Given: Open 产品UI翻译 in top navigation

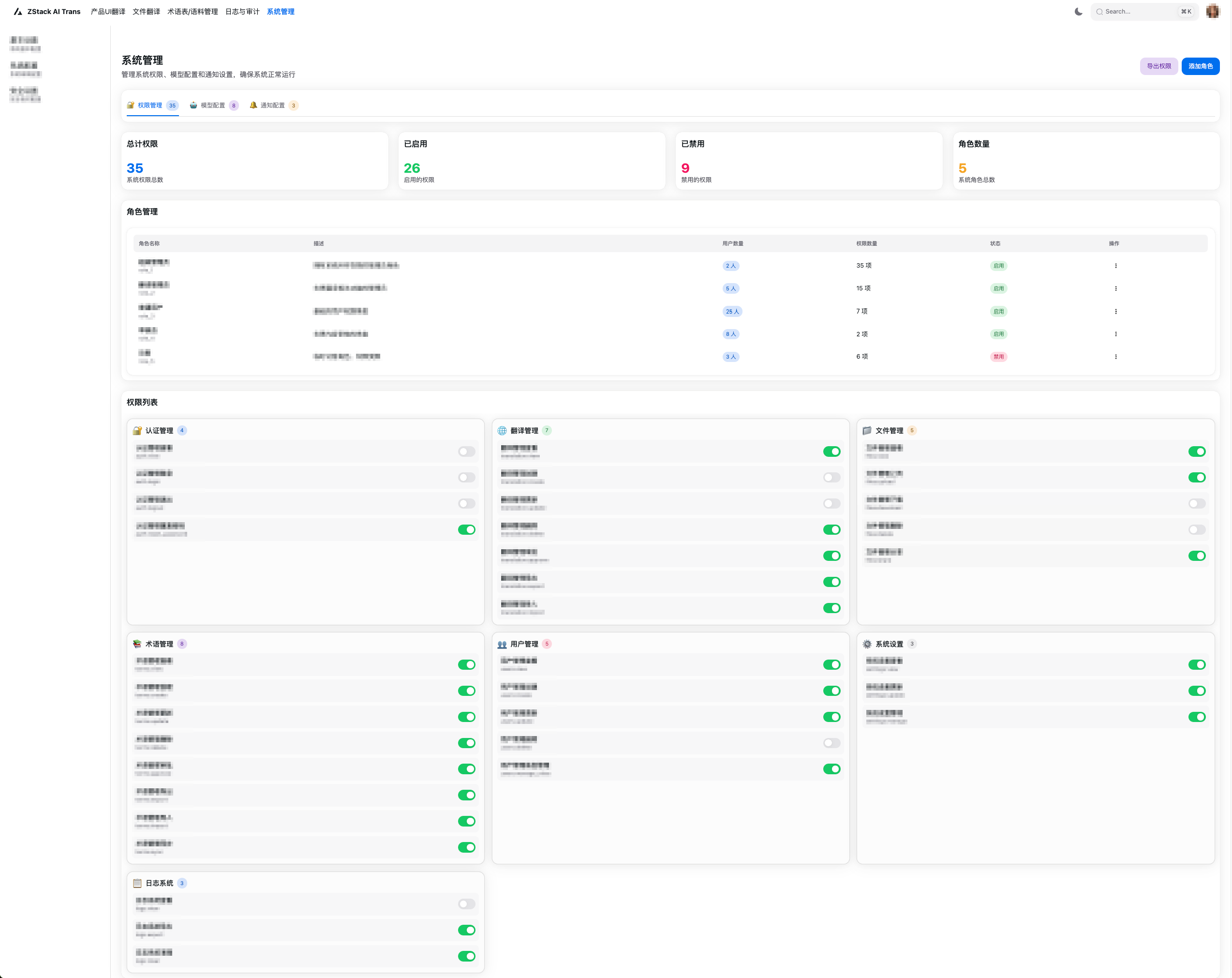Looking at the screenshot, I should (x=108, y=12).
